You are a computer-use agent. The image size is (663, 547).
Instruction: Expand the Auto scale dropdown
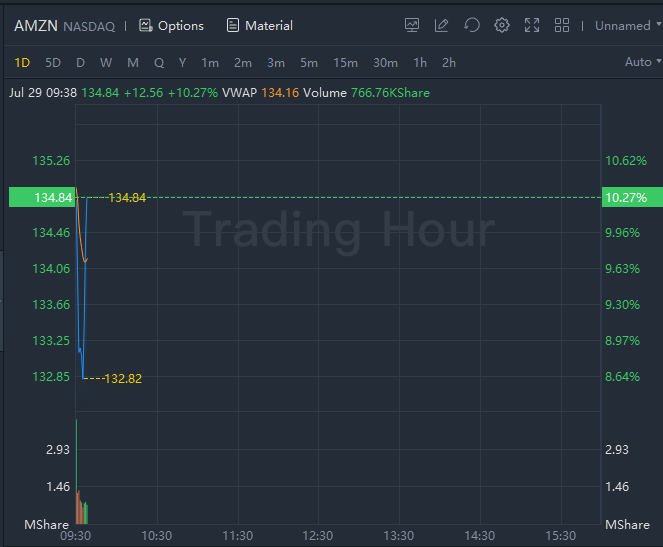(643, 62)
